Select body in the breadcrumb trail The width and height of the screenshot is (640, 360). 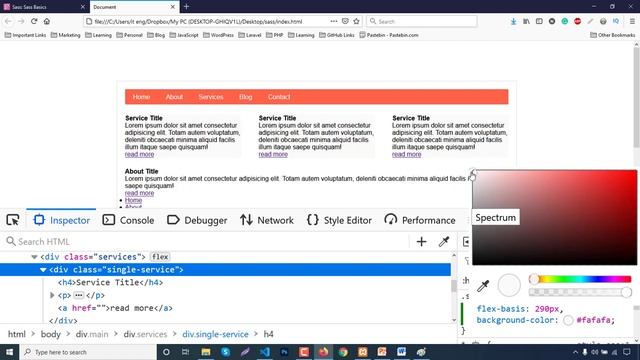coord(51,334)
